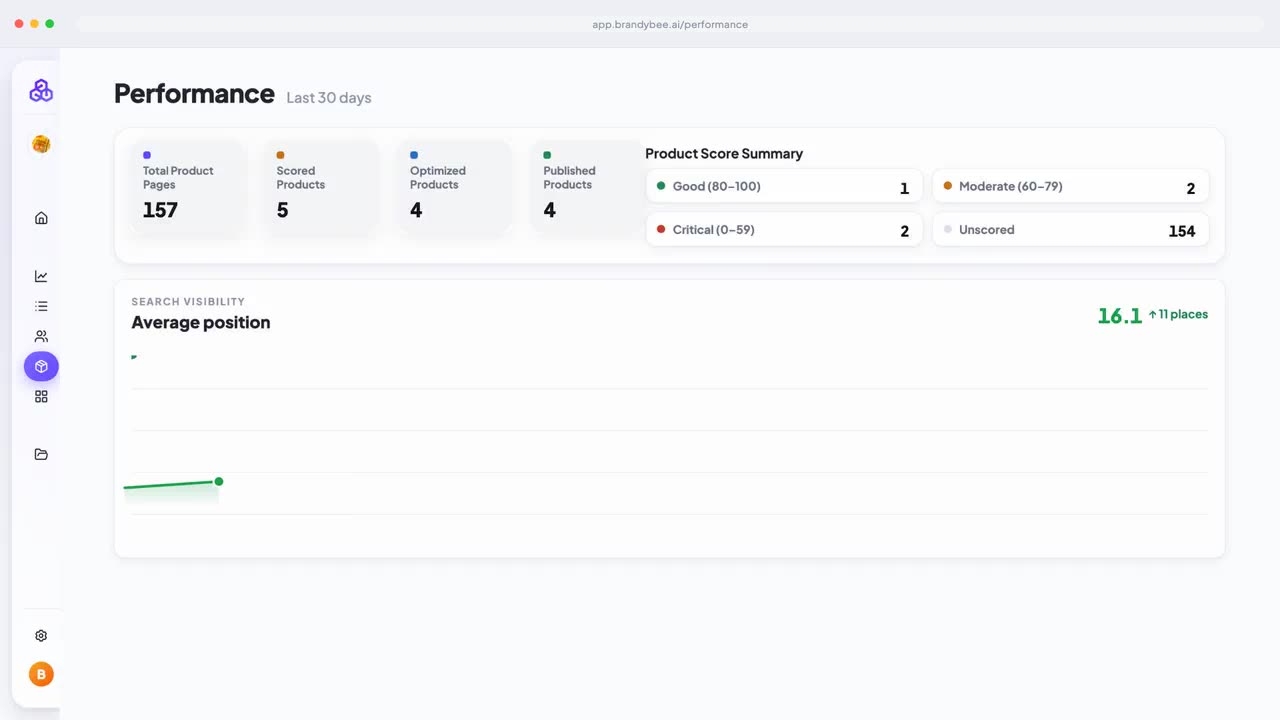Screen dimensions: 1280x720
Task: Maximize the window with the green button
Action: pyautogui.click(x=50, y=24)
